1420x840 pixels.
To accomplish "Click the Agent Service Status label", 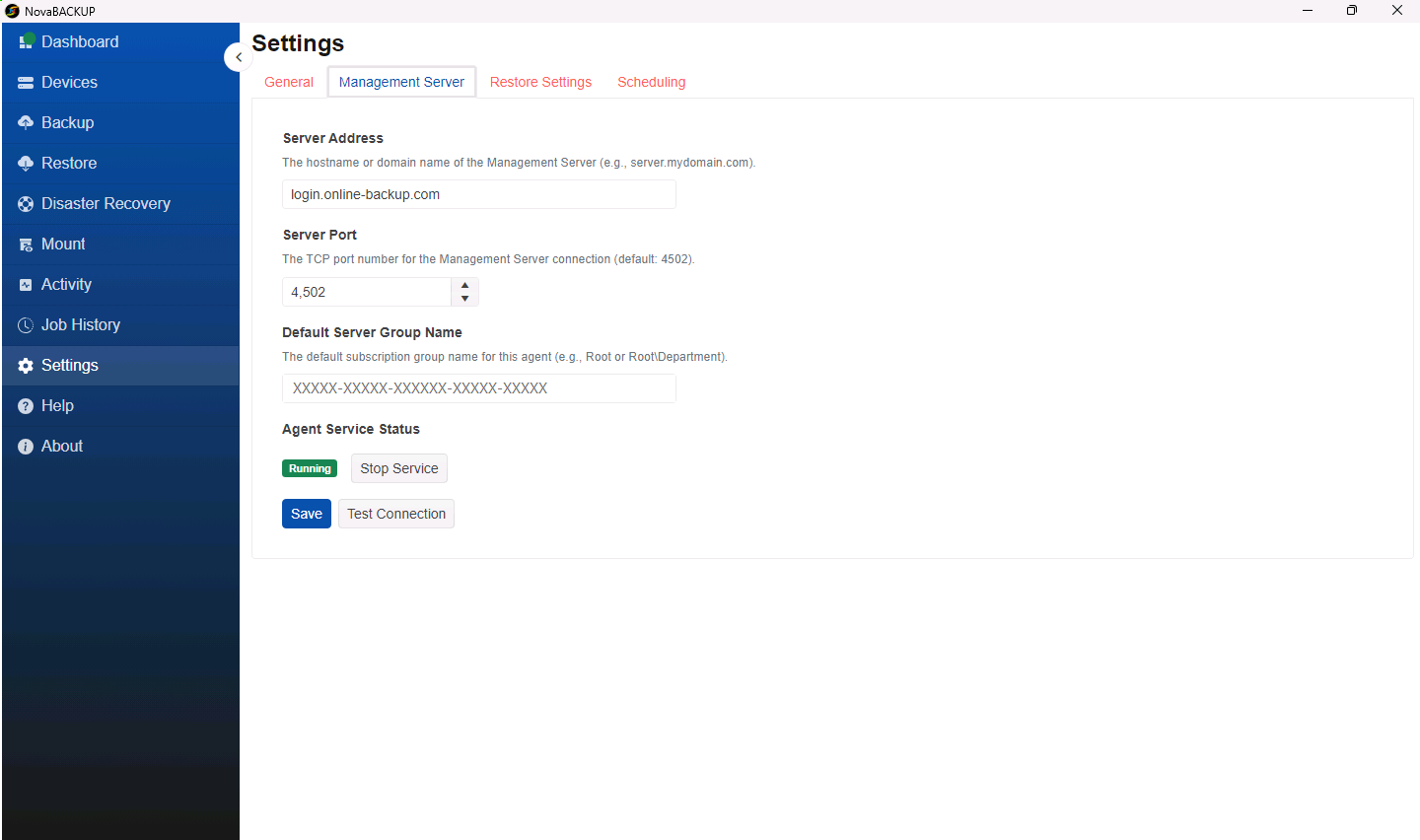I will click(351, 429).
